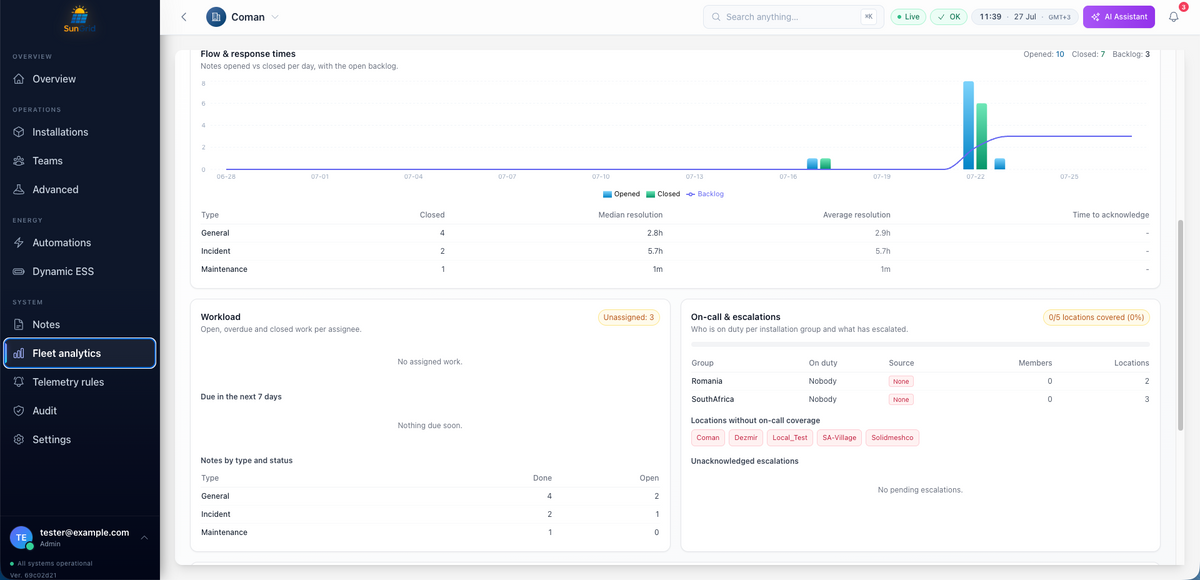Click the Dynamic ESS battery icon
1200x580 pixels.
coord(19,272)
